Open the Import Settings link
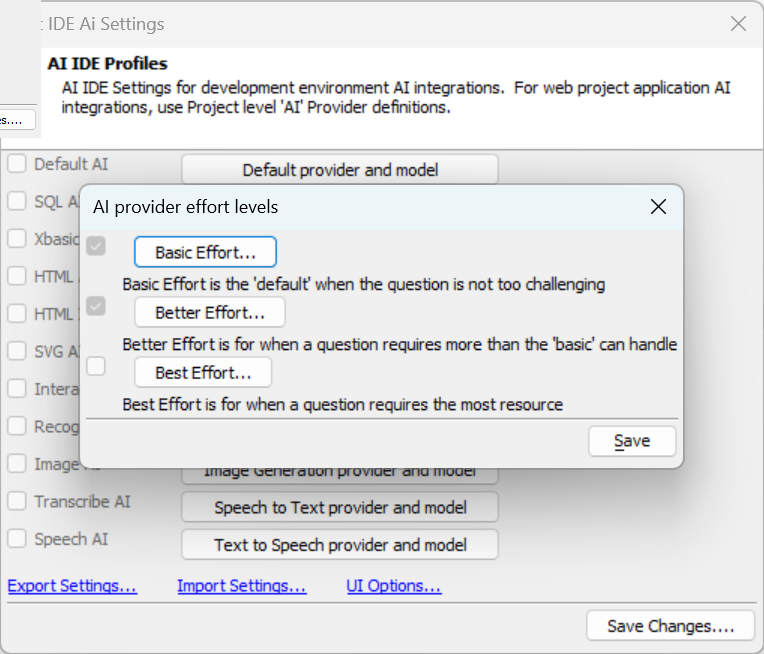This screenshot has width=764, height=654. pos(242,586)
